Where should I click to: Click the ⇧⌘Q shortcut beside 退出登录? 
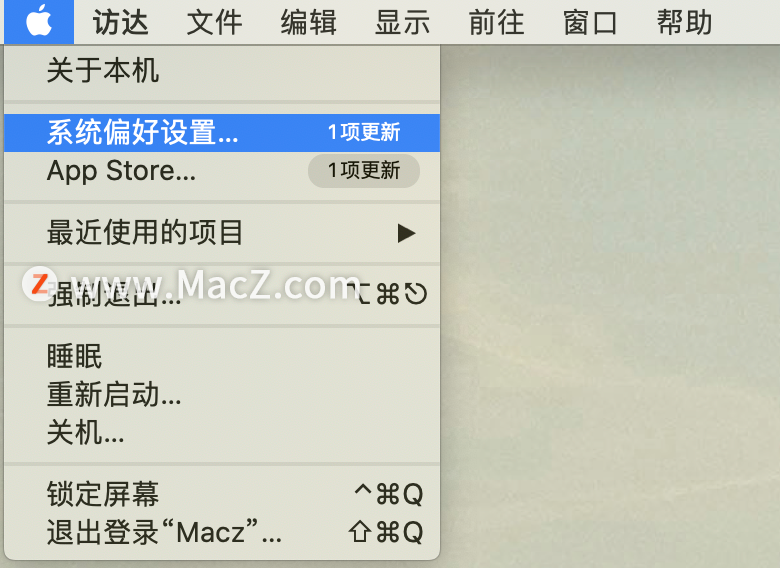pyautogui.click(x=386, y=532)
